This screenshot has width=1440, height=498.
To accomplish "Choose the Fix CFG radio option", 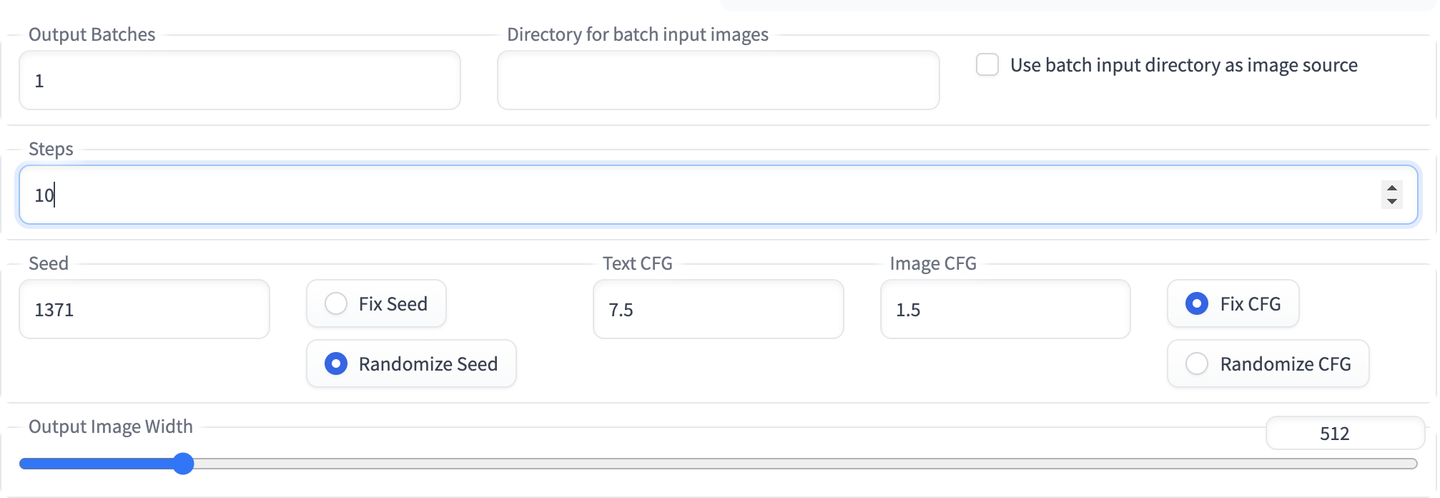I will pyautogui.click(x=1196, y=304).
